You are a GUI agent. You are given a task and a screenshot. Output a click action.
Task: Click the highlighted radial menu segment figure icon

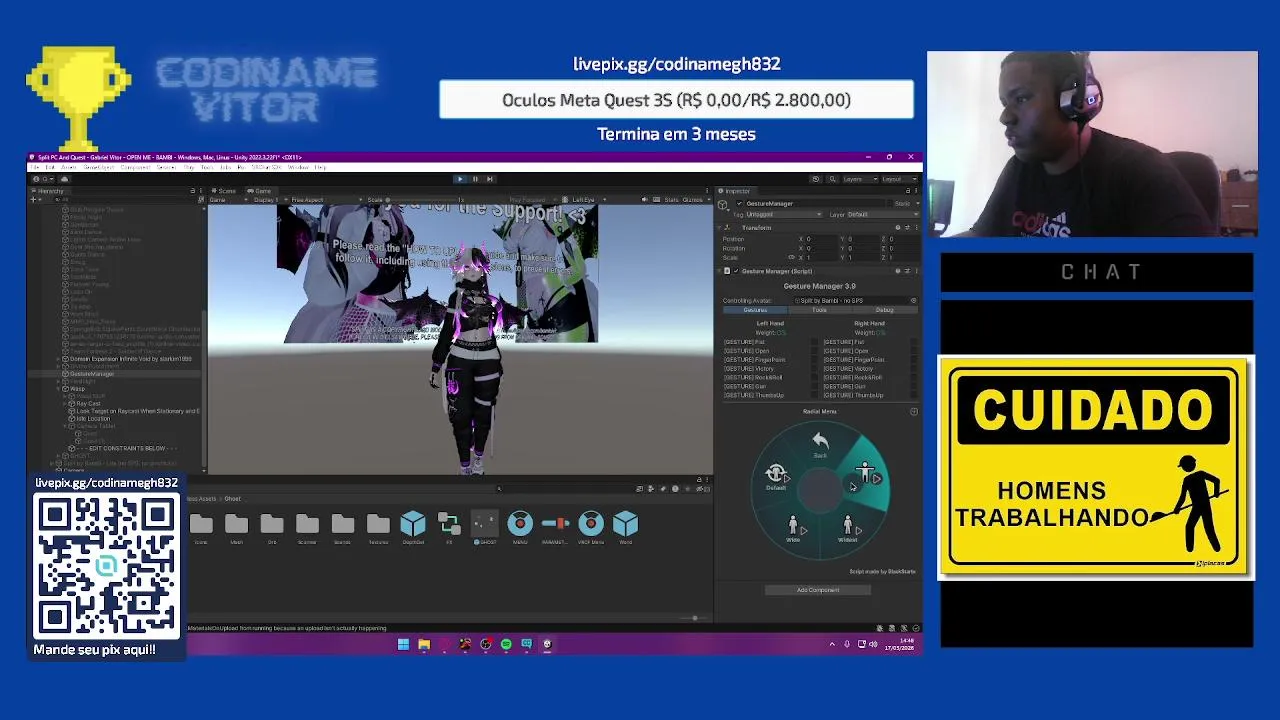click(866, 472)
